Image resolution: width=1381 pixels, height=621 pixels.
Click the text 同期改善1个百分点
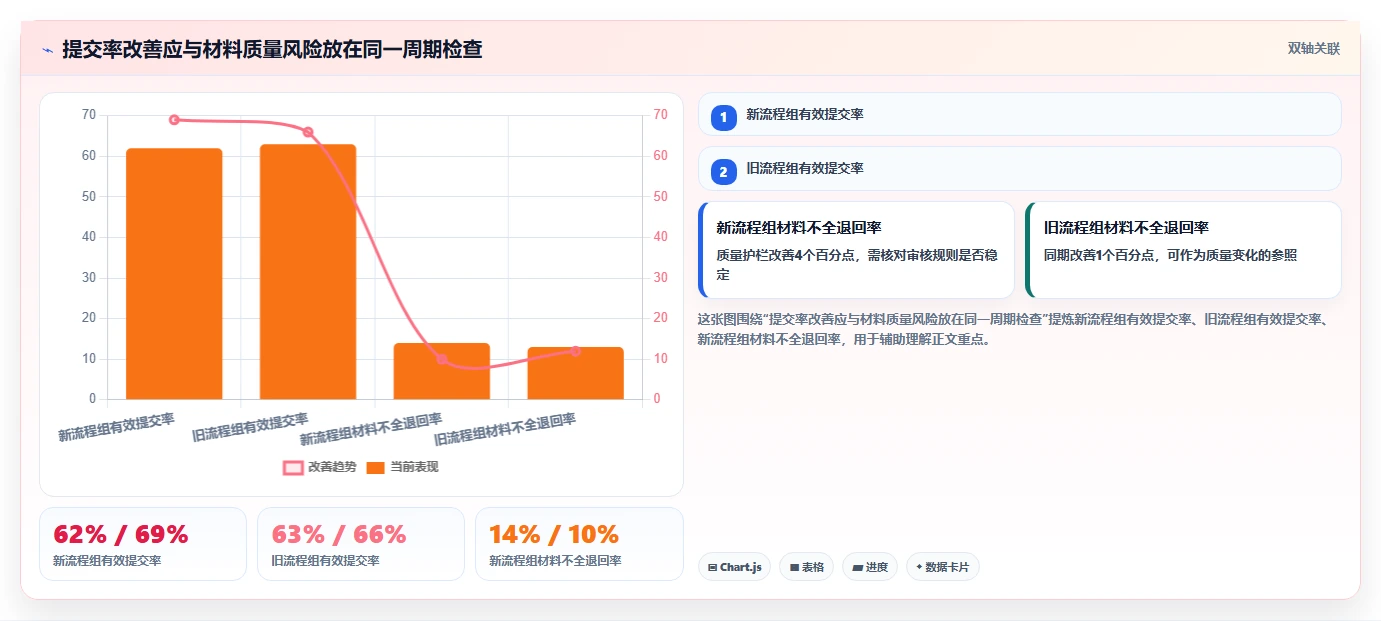1100,255
